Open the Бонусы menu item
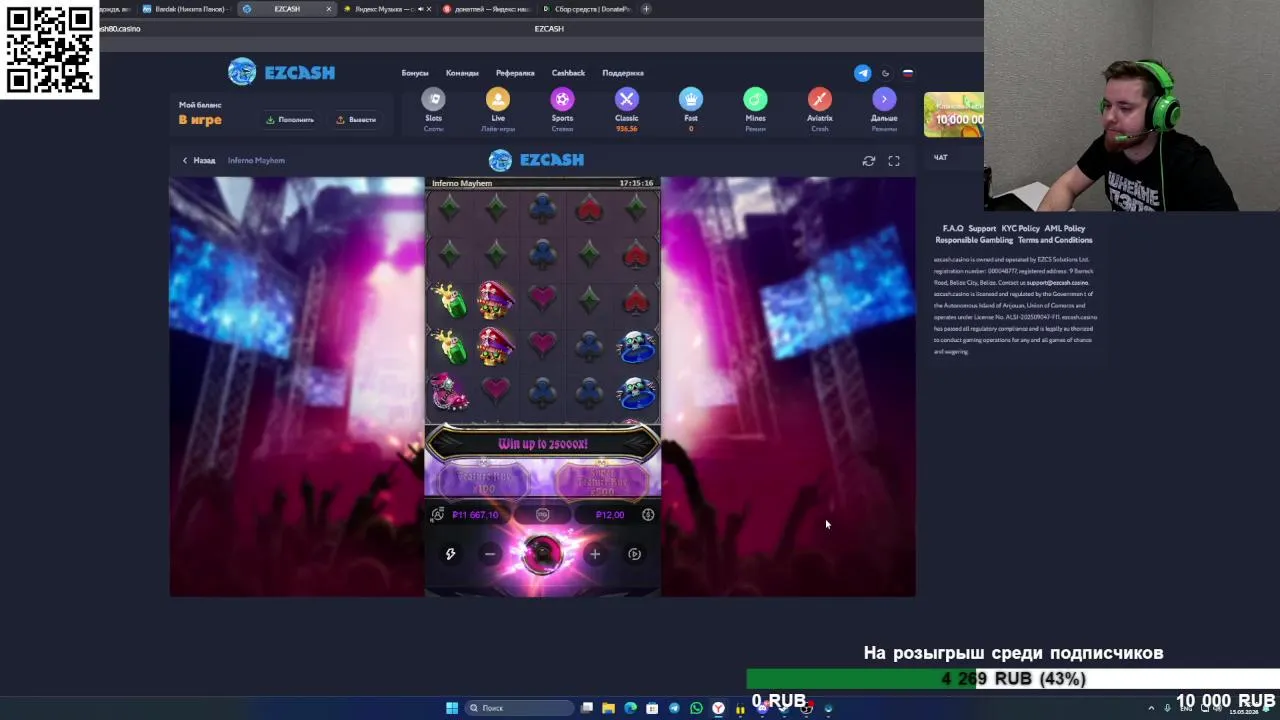Viewport: 1280px width, 720px height. point(415,73)
